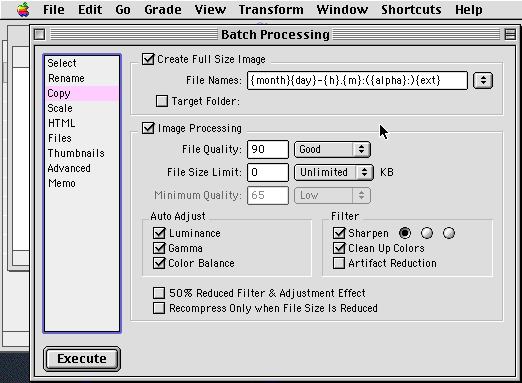522x383 pixels.
Task: Enable 50% Reduced Filter & Adjustment Effect
Action: (159, 293)
